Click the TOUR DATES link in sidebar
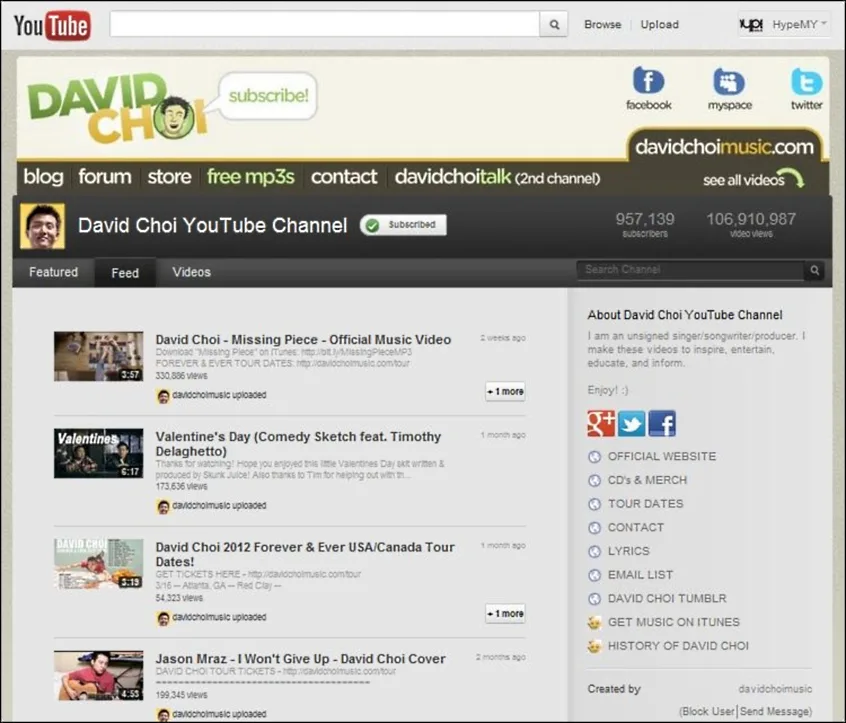Image resolution: width=846 pixels, height=723 pixels. click(645, 503)
